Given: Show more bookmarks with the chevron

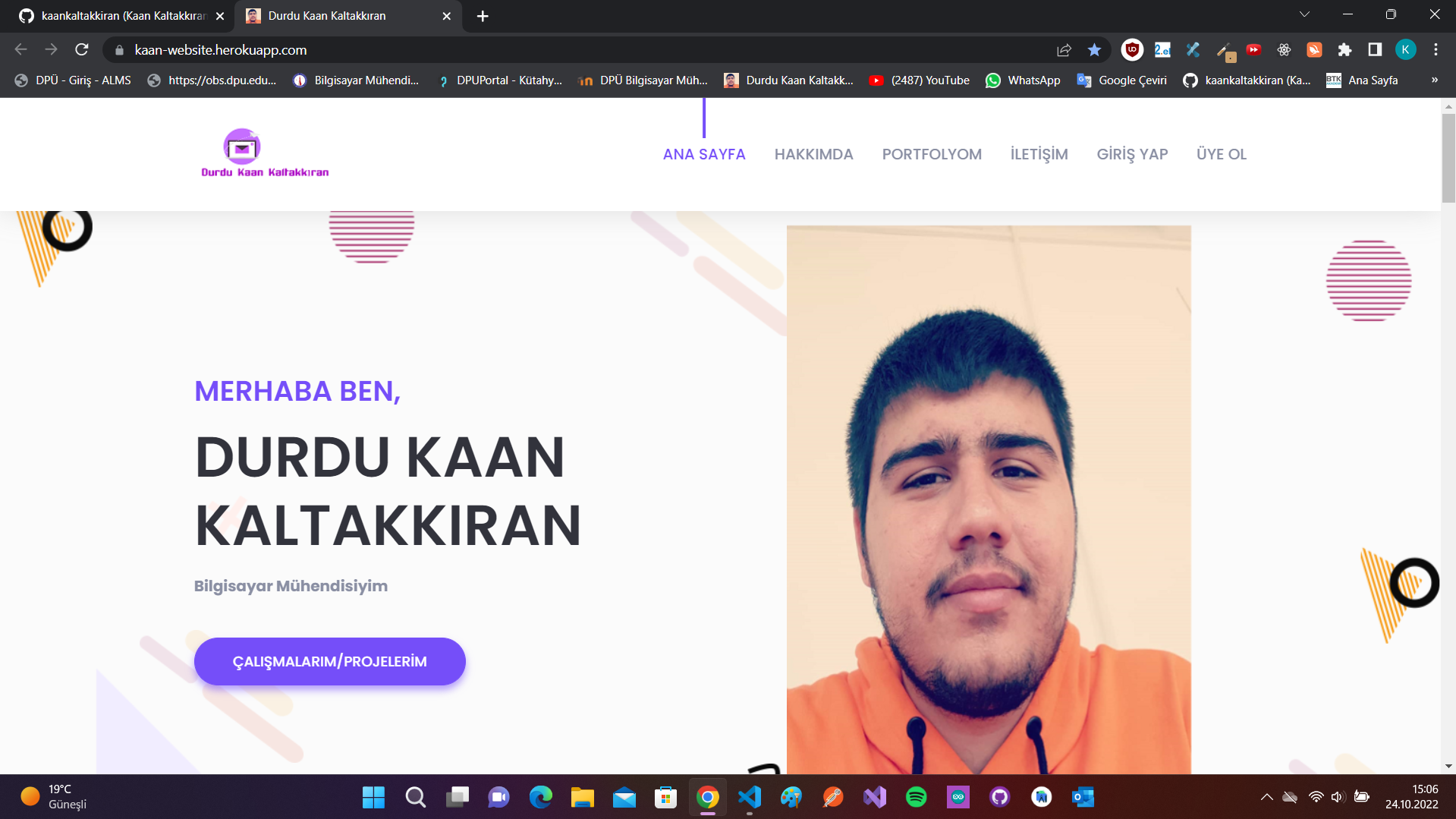Looking at the screenshot, I should pos(1435,80).
